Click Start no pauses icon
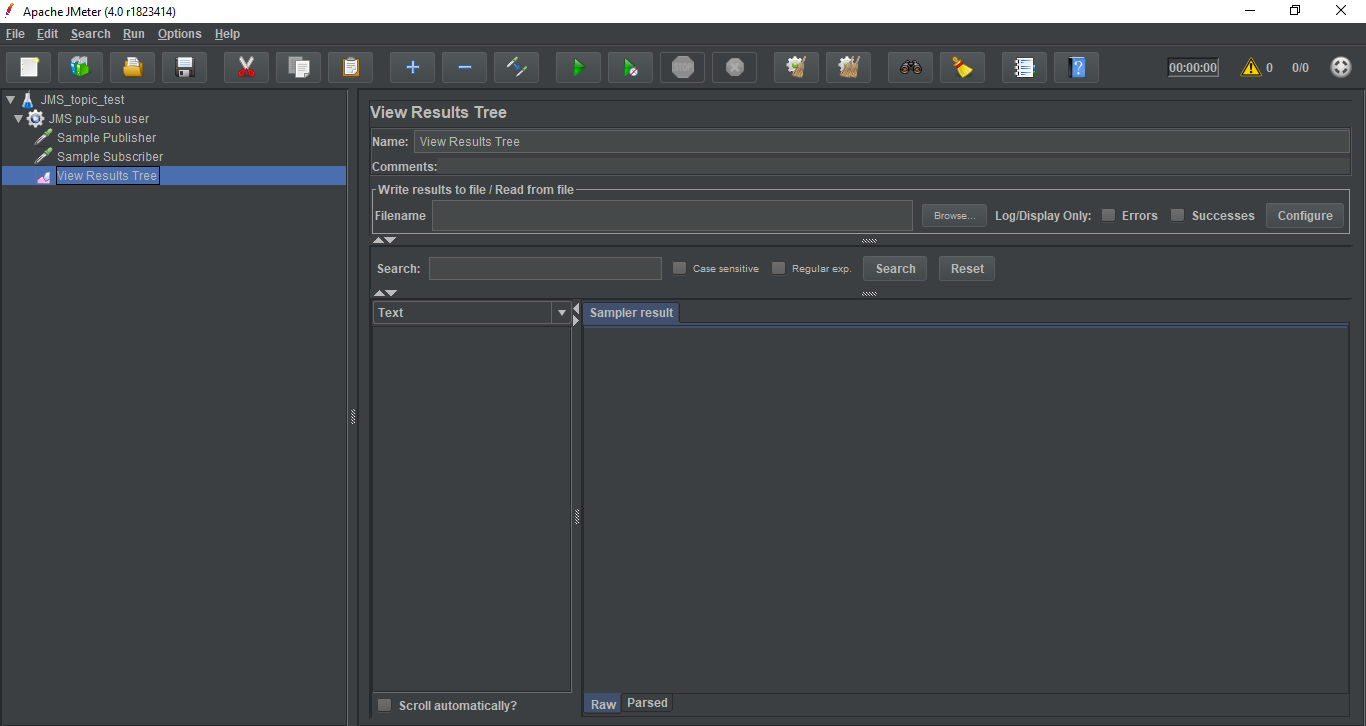Image resolution: width=1366 pixels, height=726 pixels. click(x=630, y=68)
